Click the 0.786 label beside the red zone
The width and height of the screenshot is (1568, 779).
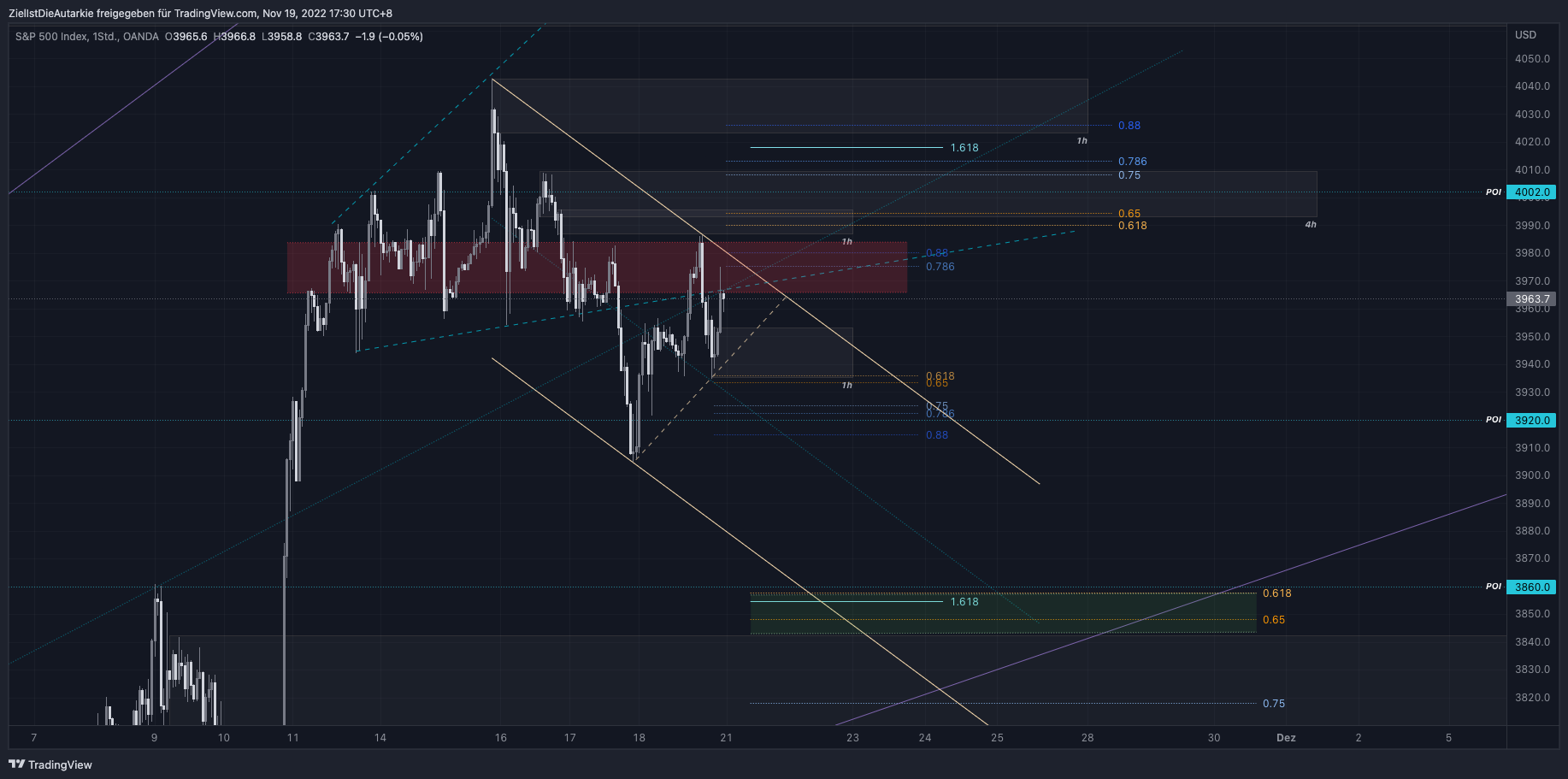click(940, 267)
